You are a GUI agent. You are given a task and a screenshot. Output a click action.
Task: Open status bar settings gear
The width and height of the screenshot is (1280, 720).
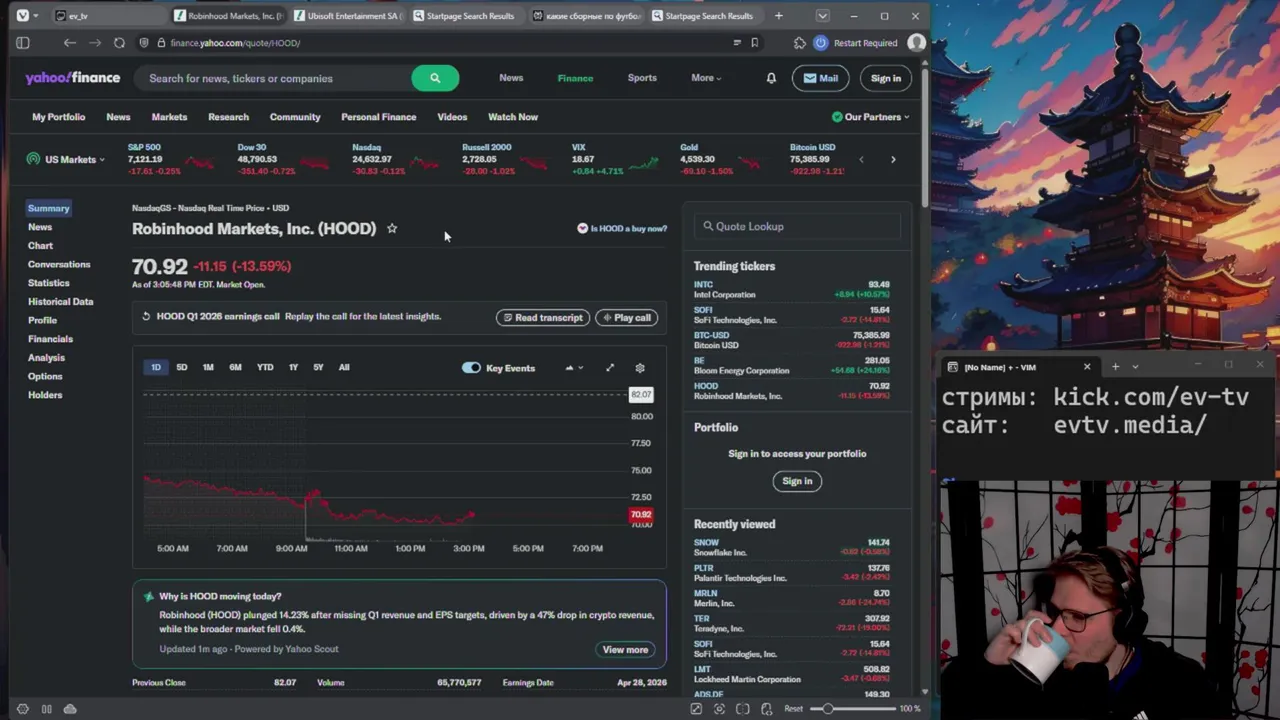tap(23, 709)
